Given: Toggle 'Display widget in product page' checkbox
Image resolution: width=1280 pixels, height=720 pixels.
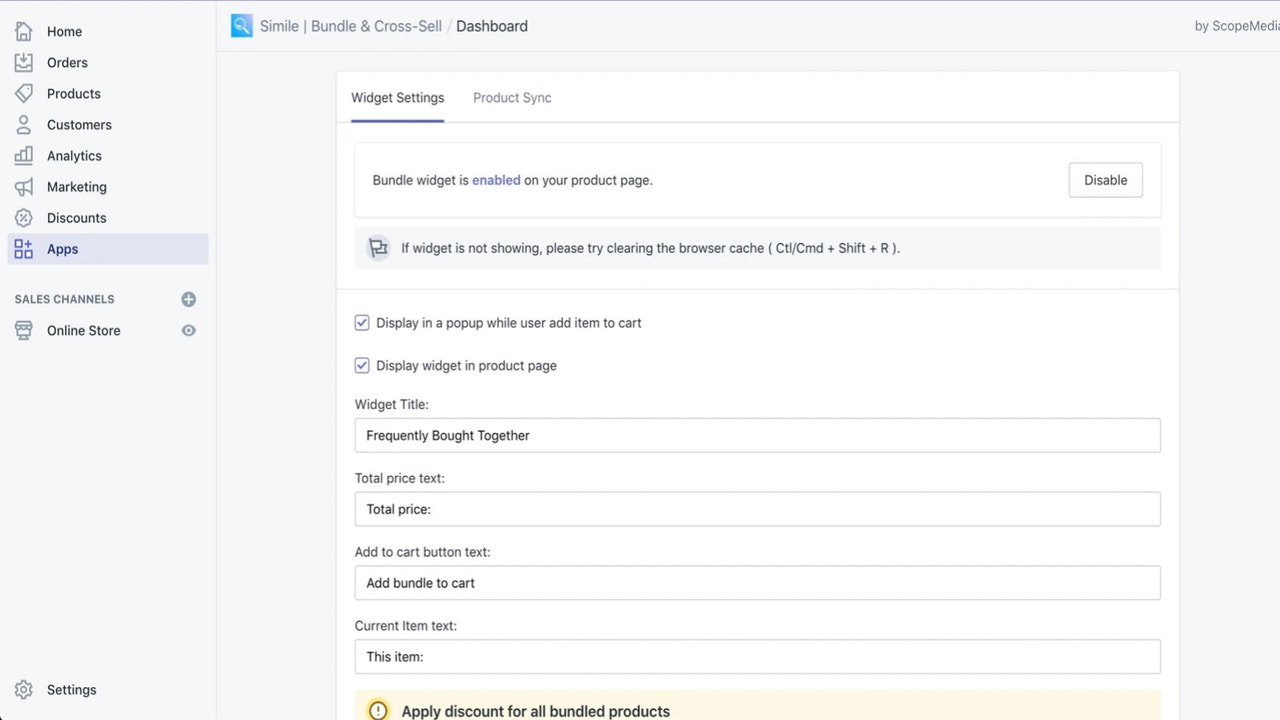Looking at the screenshot, I should click(362, 365).
